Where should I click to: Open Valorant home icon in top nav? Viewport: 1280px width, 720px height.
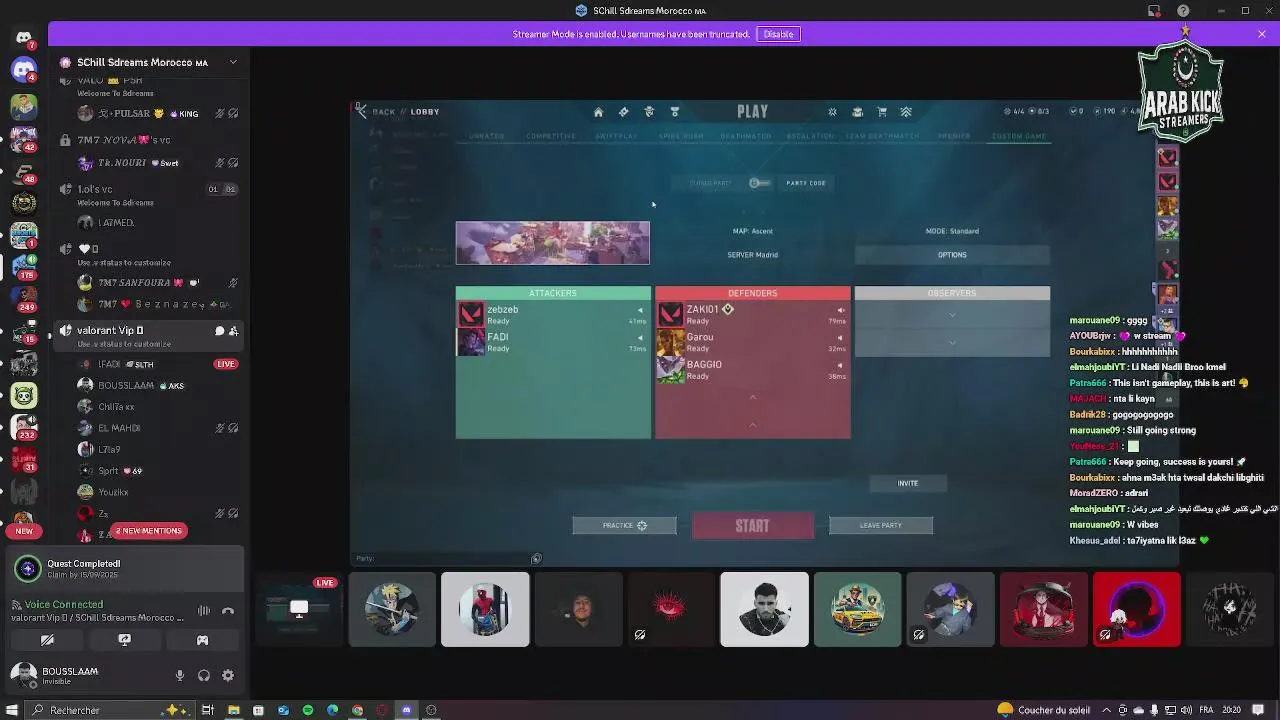598,112
